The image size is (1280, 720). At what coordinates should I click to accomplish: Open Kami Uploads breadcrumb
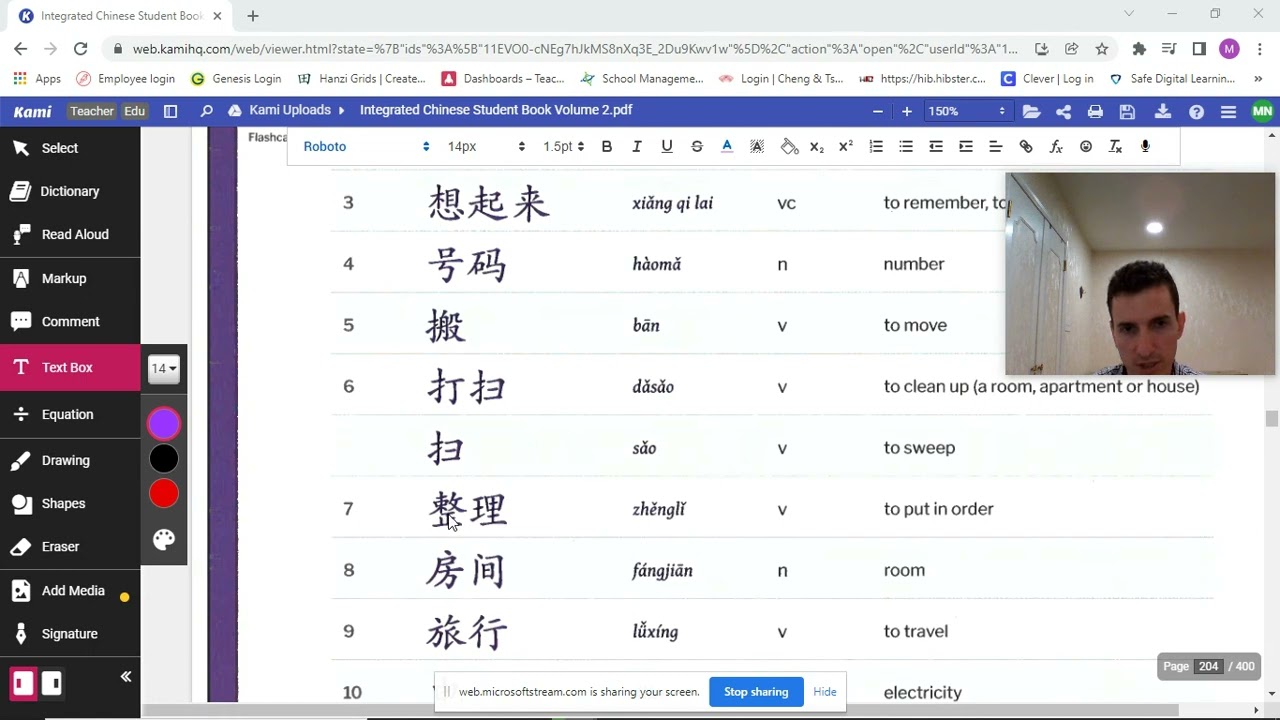[x=289, y=110]
